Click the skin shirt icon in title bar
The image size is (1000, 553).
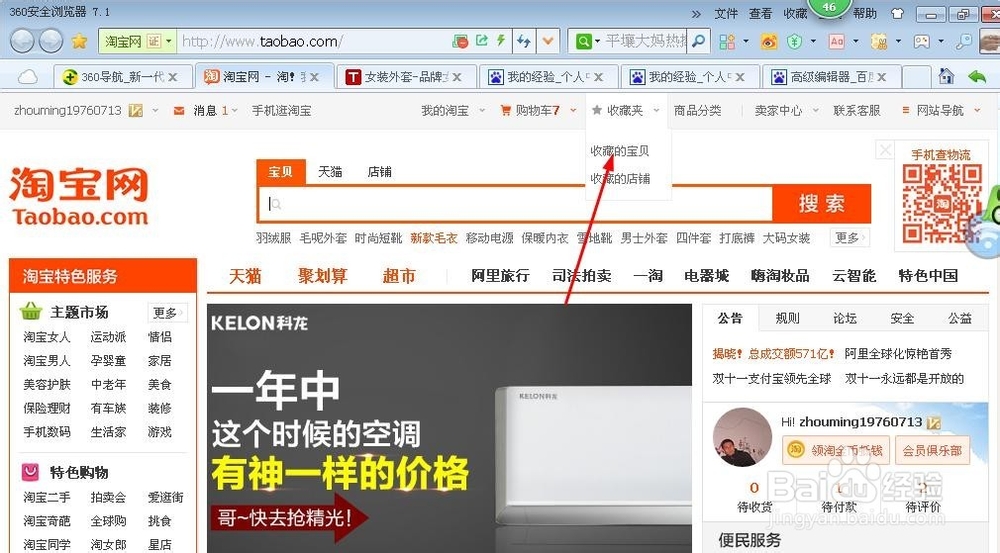coord(897,13)
